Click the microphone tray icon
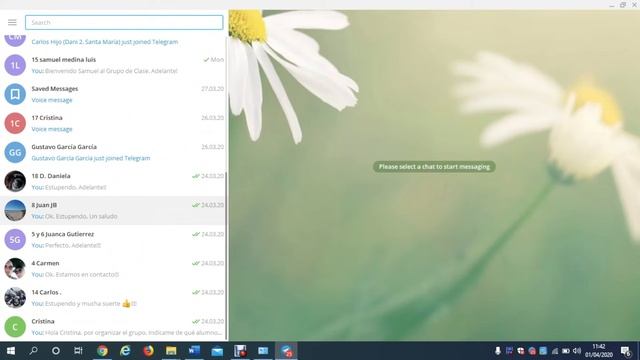 [x=498, y=351]
